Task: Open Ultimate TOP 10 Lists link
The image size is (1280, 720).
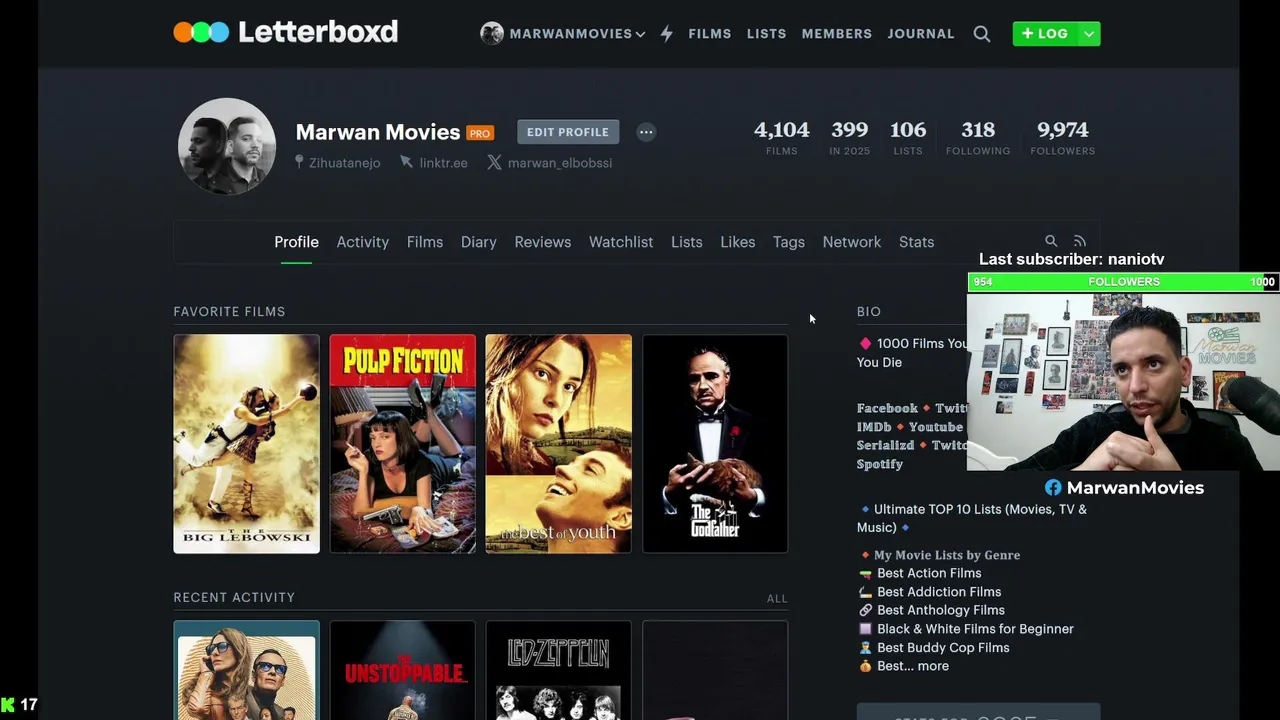Action: (972, 518)
